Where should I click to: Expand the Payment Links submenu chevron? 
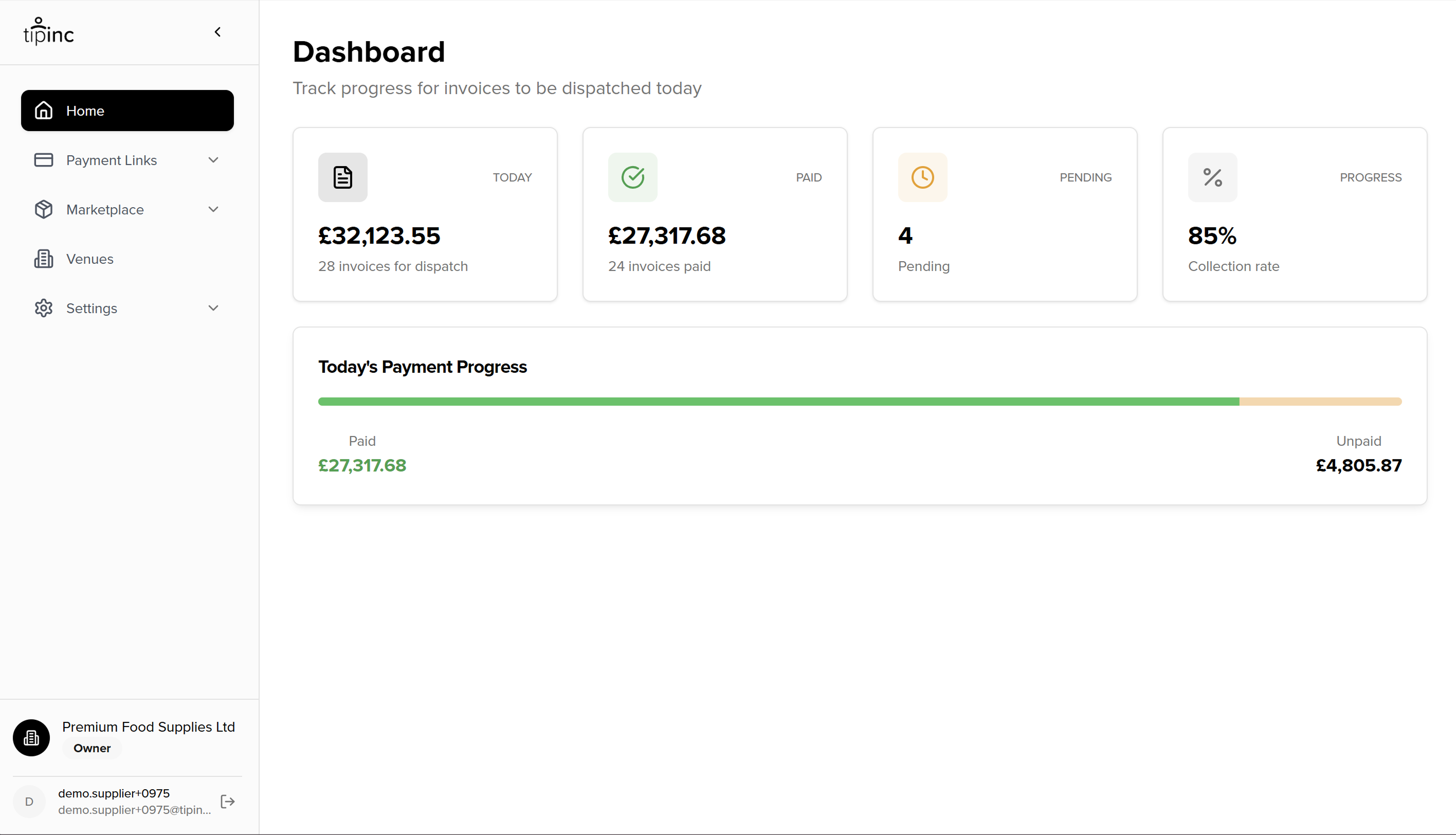point(213,160)
